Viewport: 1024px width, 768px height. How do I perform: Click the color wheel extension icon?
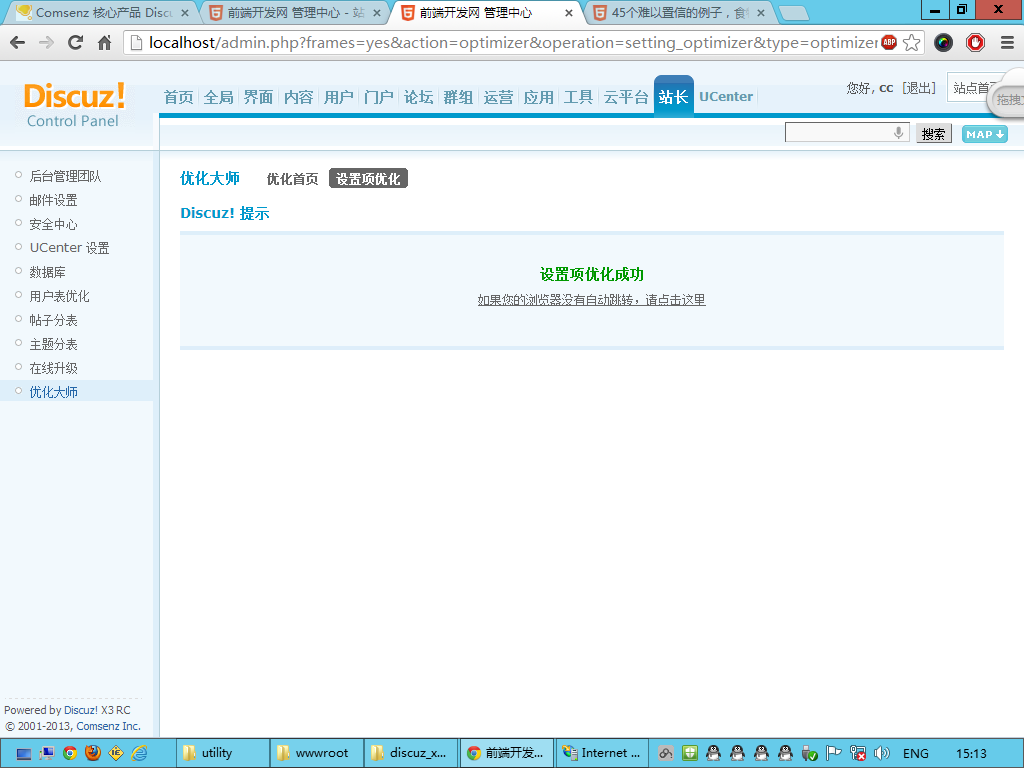pyautogui.click(x=943, y=43)
